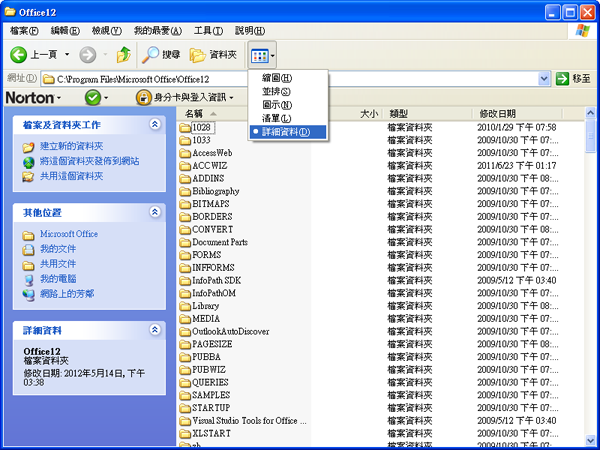Open the 檔案(F) menu

tap(24, 31)
